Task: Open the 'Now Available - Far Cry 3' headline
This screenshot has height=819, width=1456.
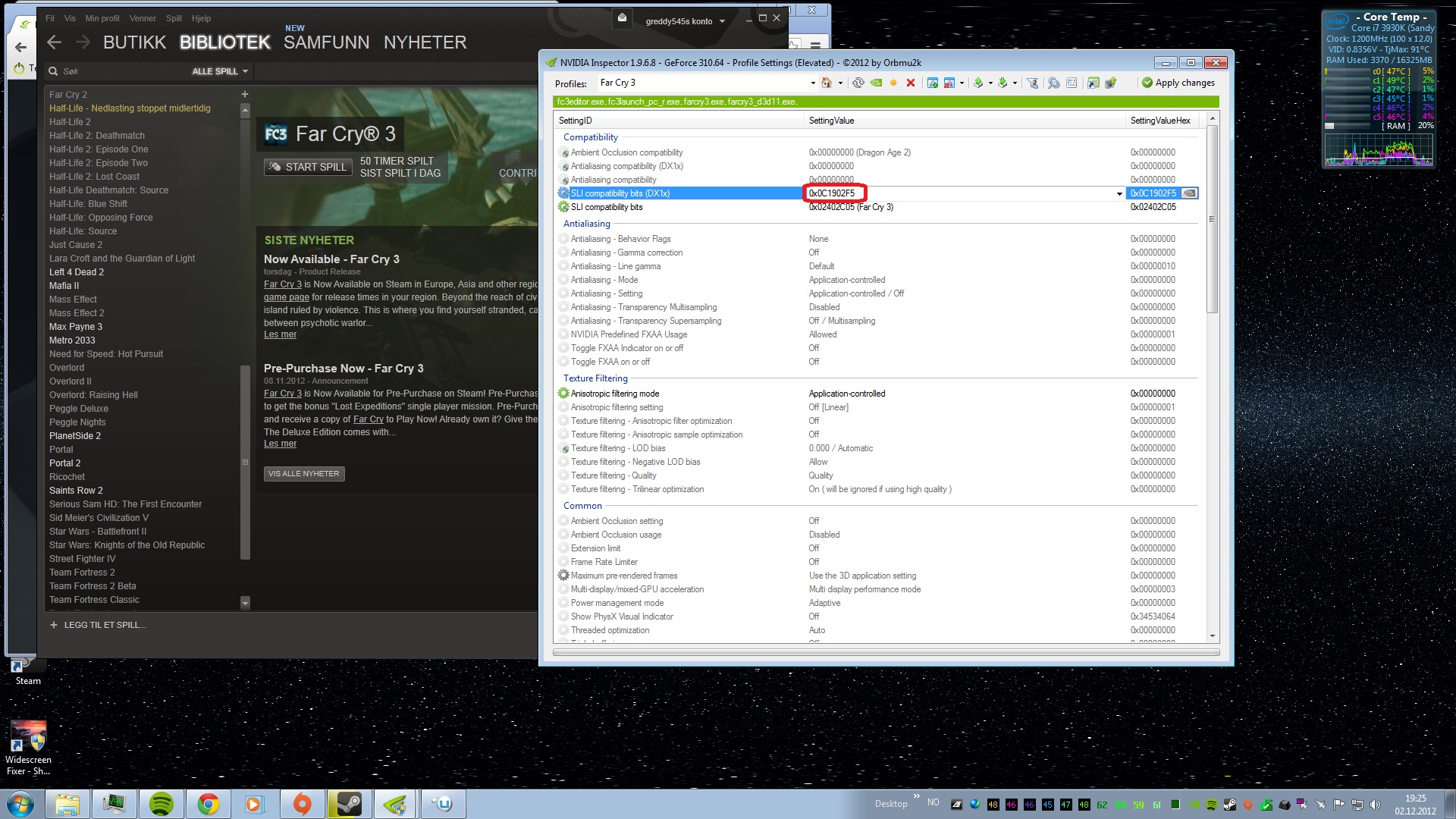Action: click(331, 259)
